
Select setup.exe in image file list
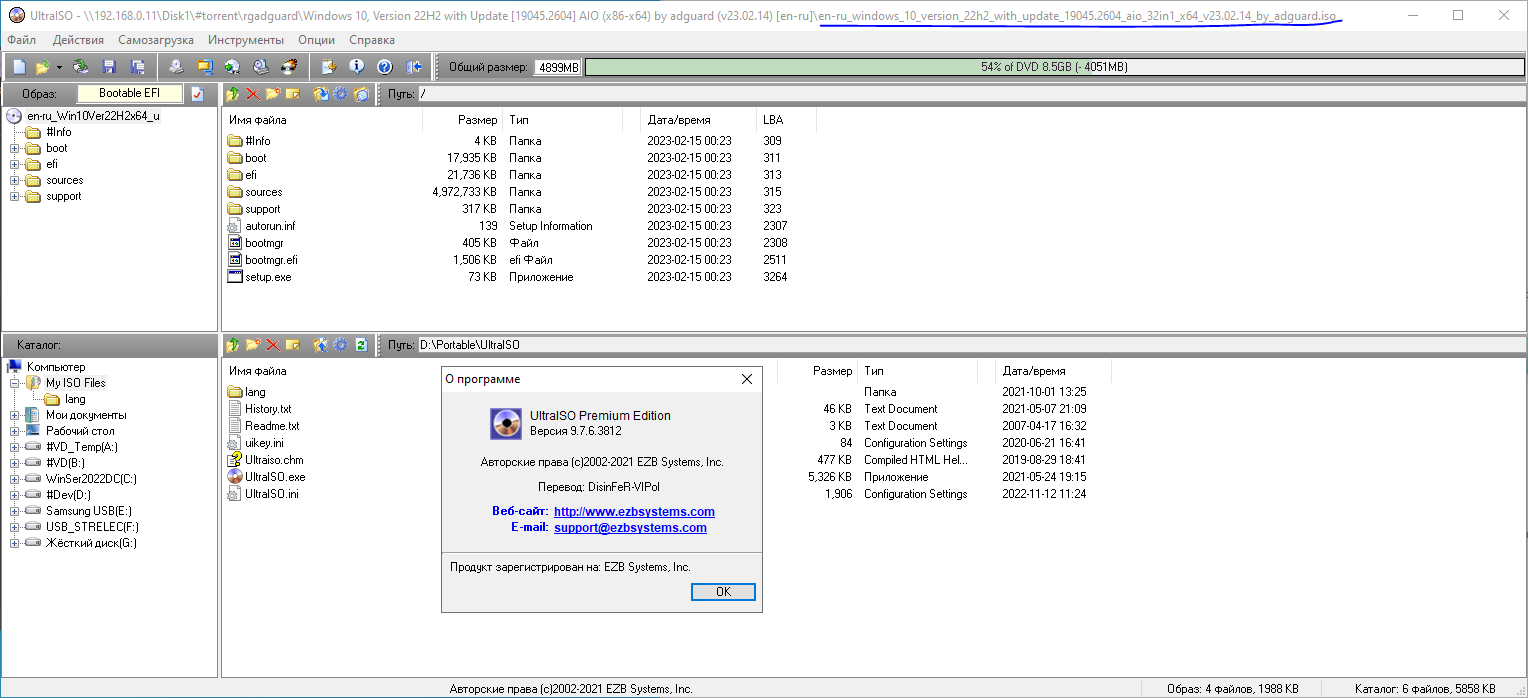click(268, 277)
